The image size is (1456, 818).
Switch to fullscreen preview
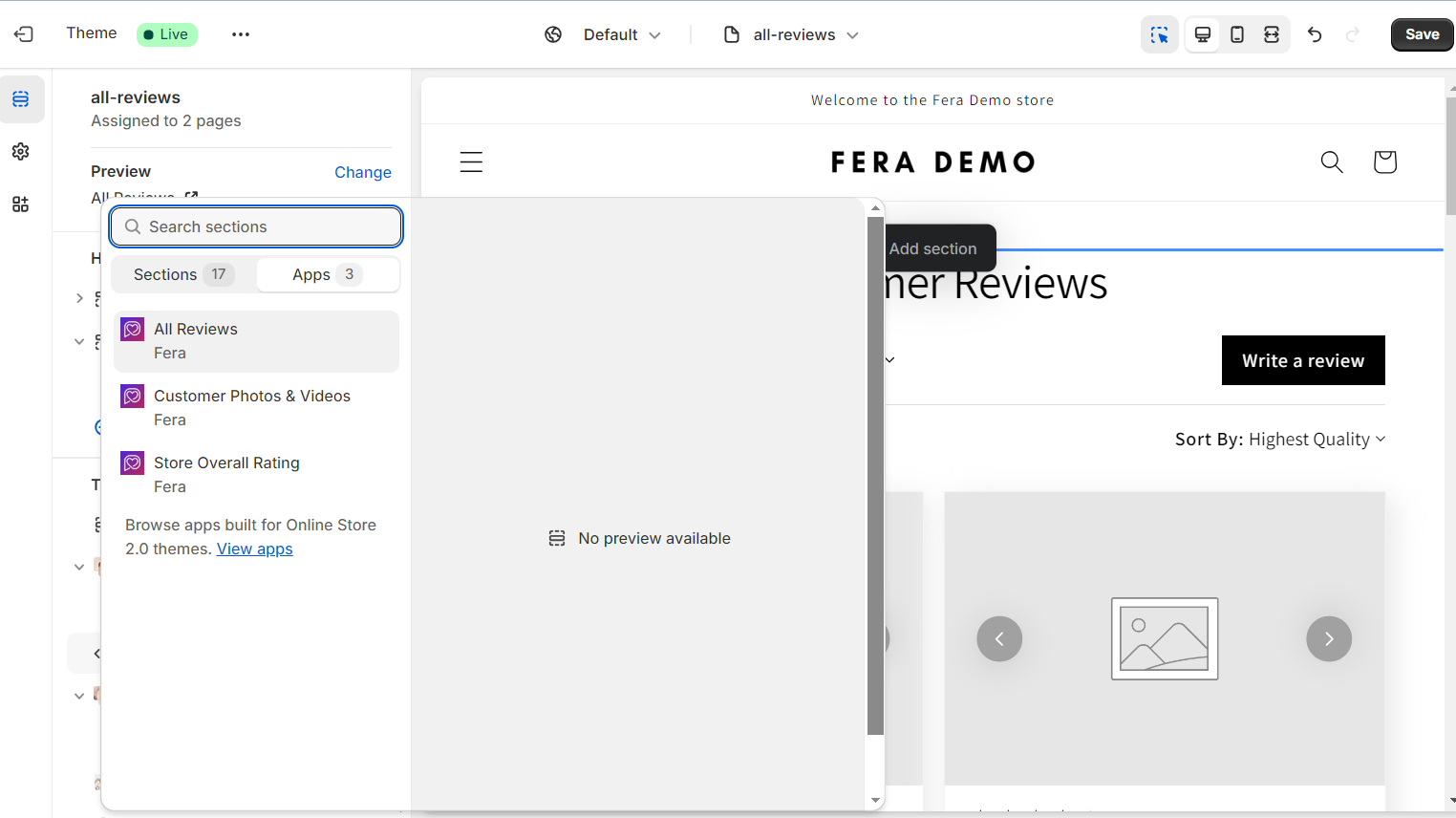point(1272,34)
